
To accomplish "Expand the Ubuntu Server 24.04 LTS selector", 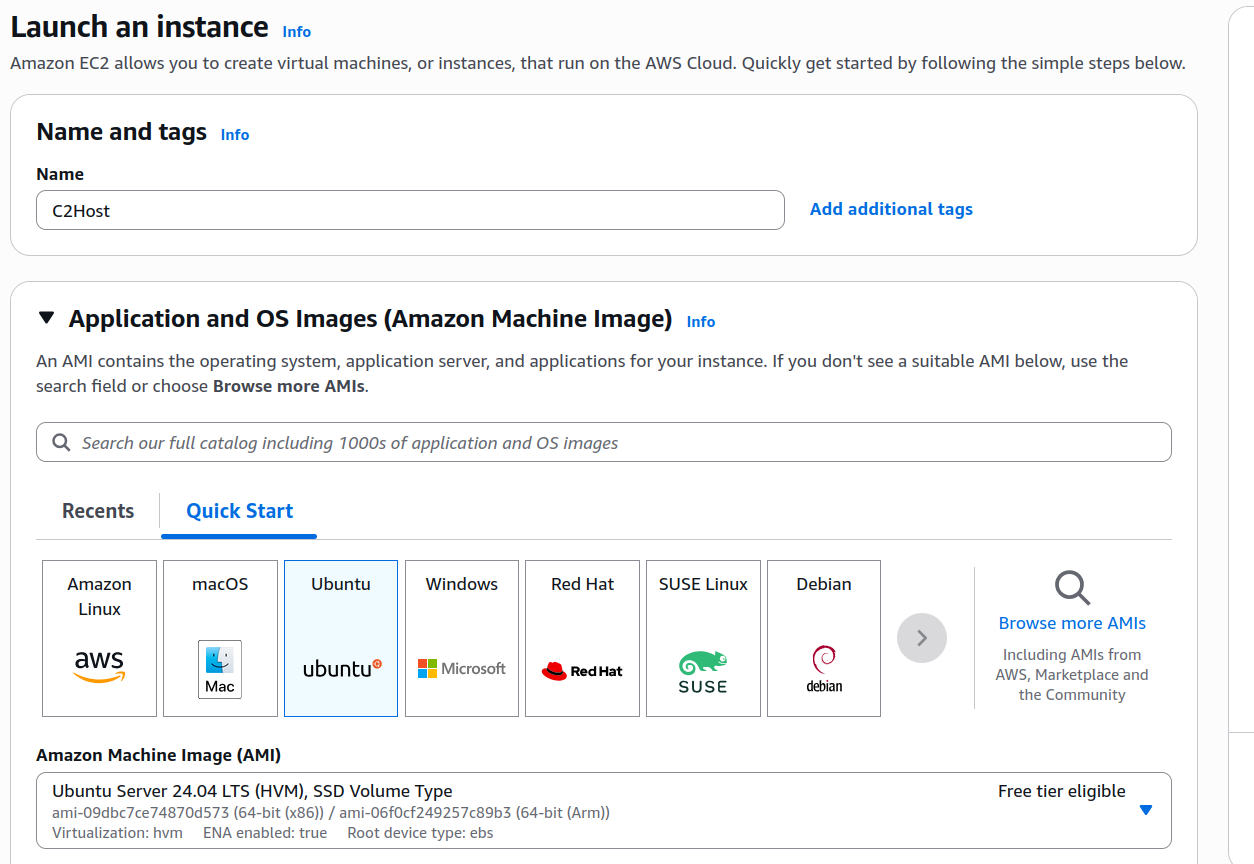I will pos(600,810).
